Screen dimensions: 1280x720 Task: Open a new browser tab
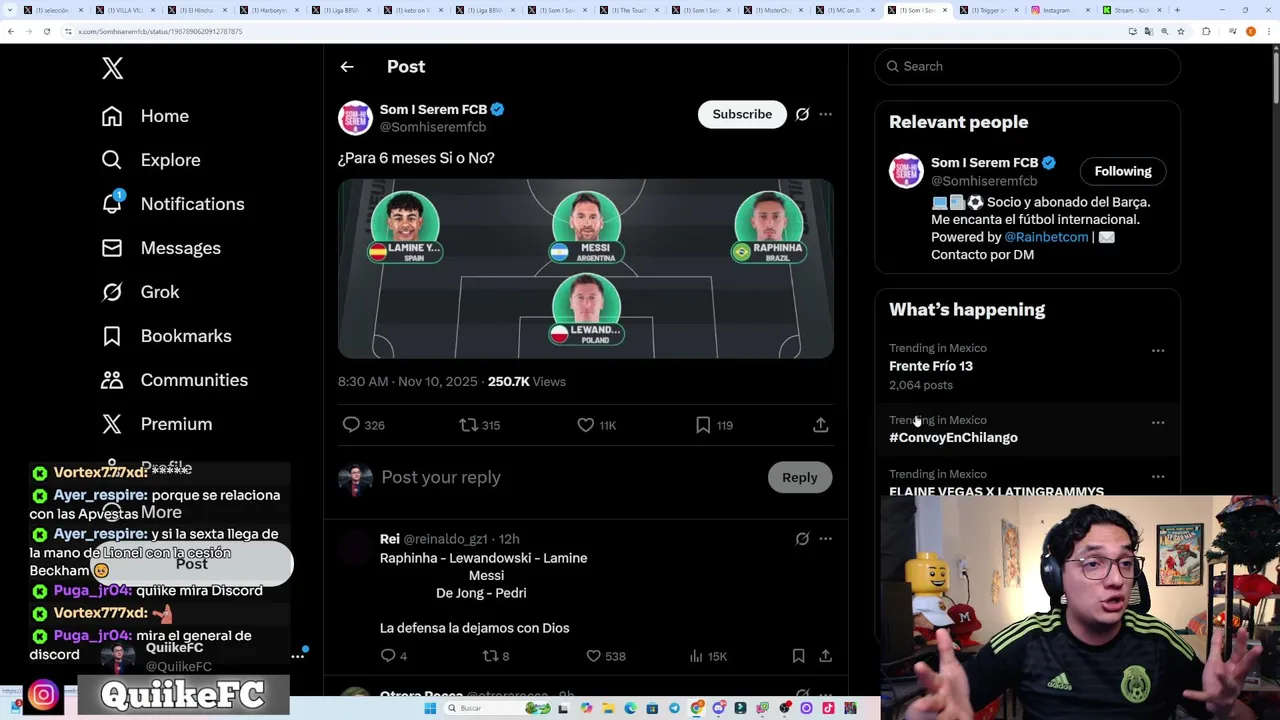(x=1177, y=10)
